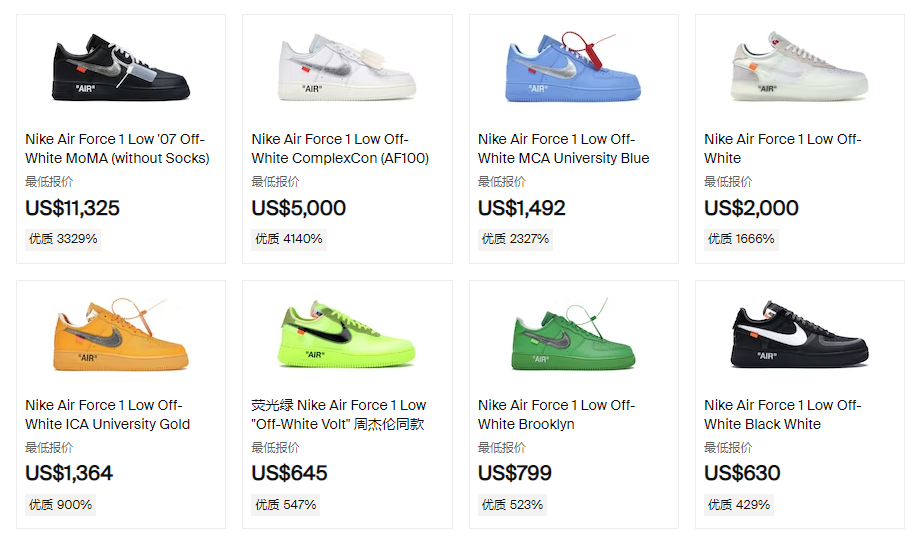Click the US$630 price
This screenshot has width=918, height=538.
(742, 473)
